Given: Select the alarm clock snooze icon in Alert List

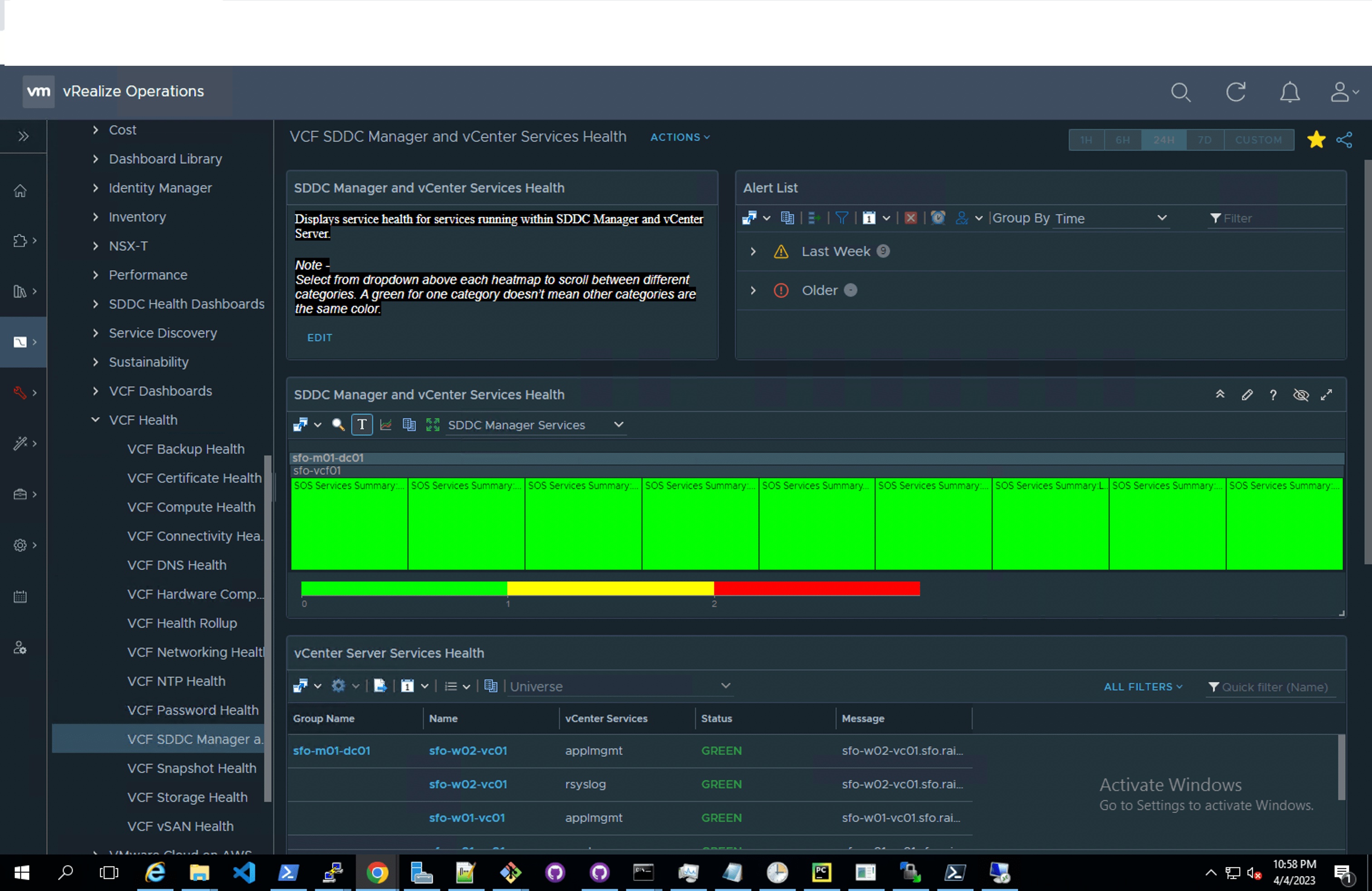Looking at the screenshot, I should tap(938, 218).
